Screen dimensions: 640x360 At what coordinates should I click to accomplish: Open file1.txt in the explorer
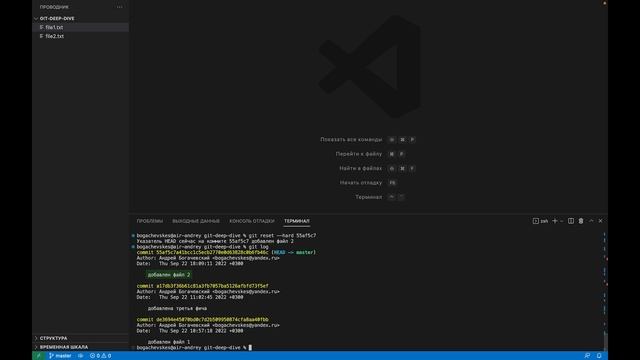pos(80,27)
